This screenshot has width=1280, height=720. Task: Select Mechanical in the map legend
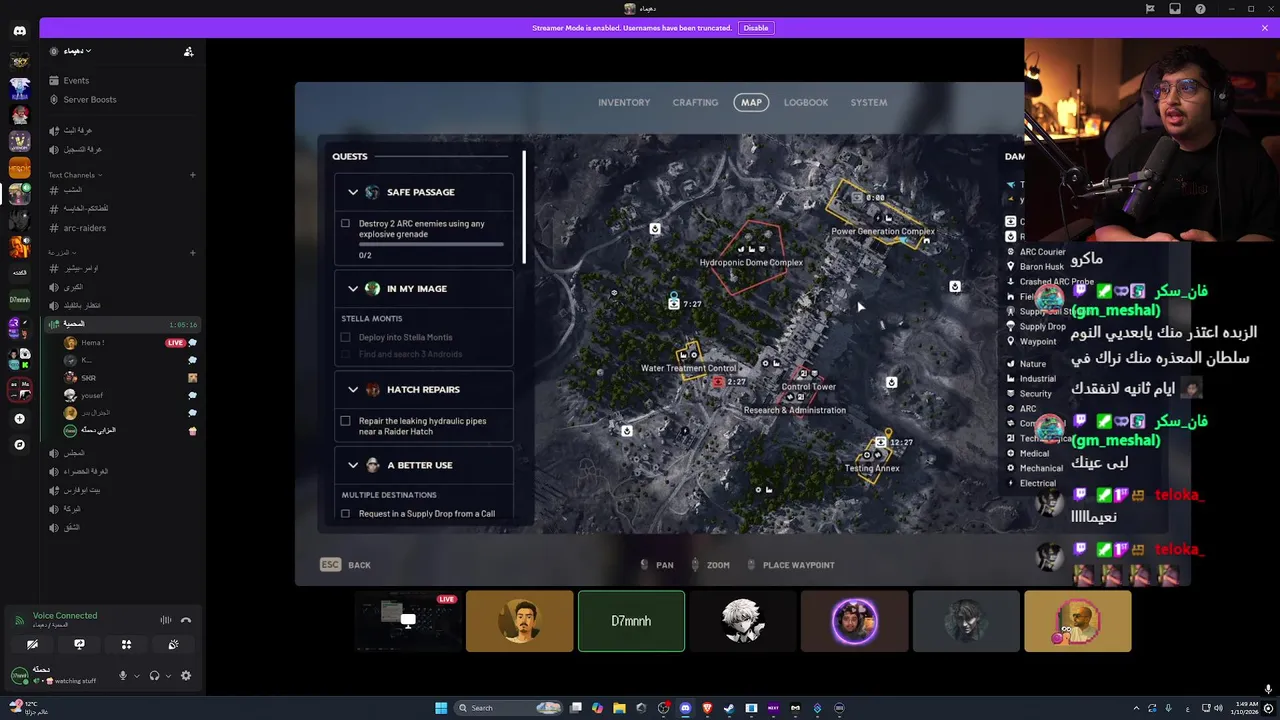(1041, 468)
